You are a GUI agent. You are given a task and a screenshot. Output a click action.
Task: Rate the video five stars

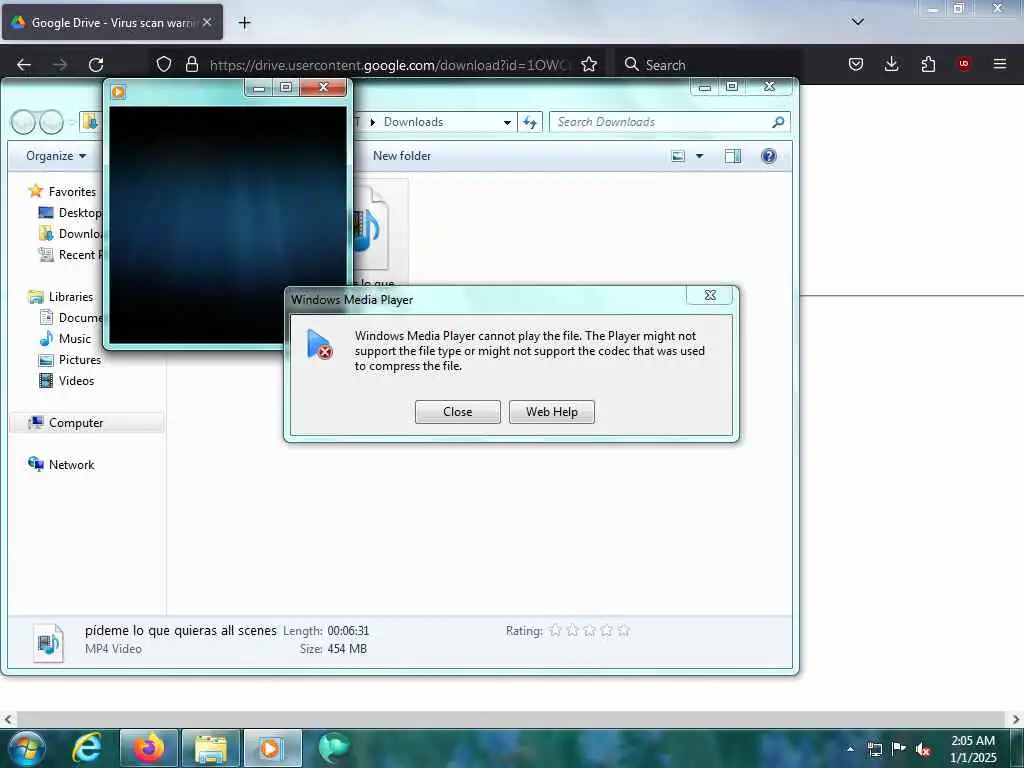tap(624, 630)
